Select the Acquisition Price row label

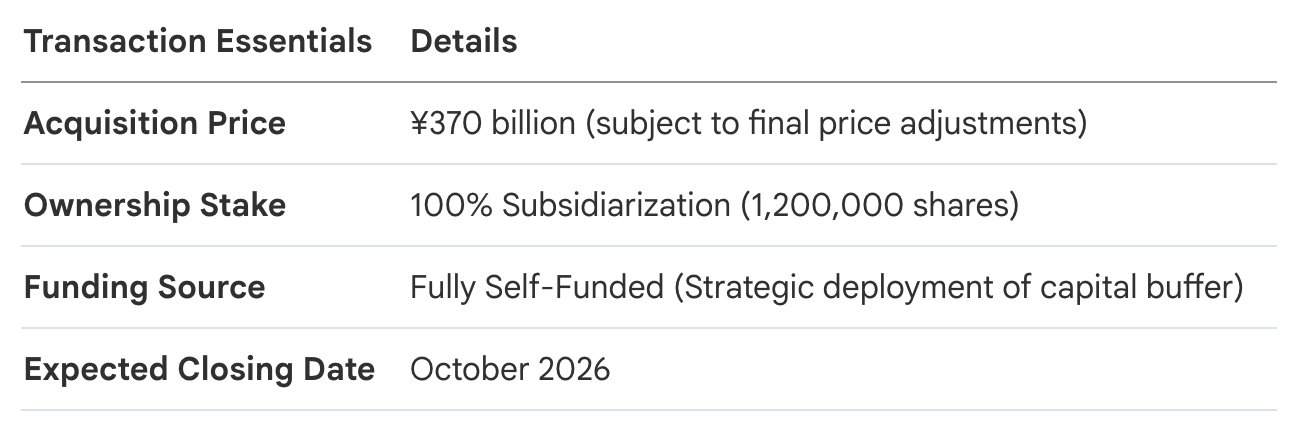tap(155, 124)
